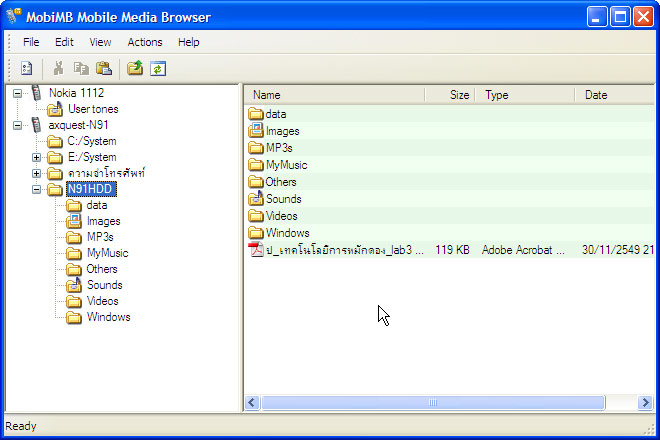Select Videos in the folder tree
The height and width of the screenshot is (440, 660).
[x=103, y=301]
